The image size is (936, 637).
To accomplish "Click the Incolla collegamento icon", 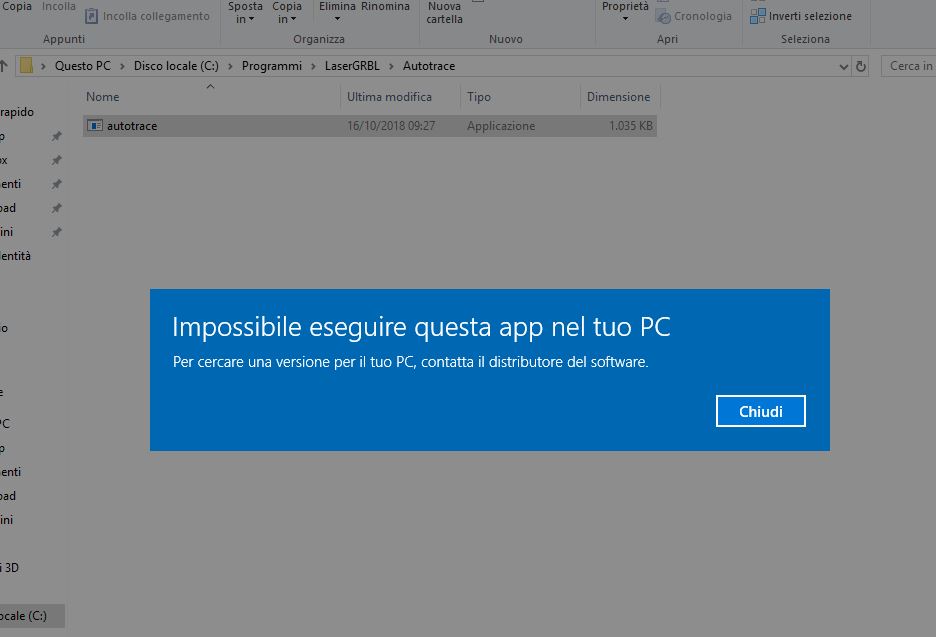I will click(x=91, y=16).
